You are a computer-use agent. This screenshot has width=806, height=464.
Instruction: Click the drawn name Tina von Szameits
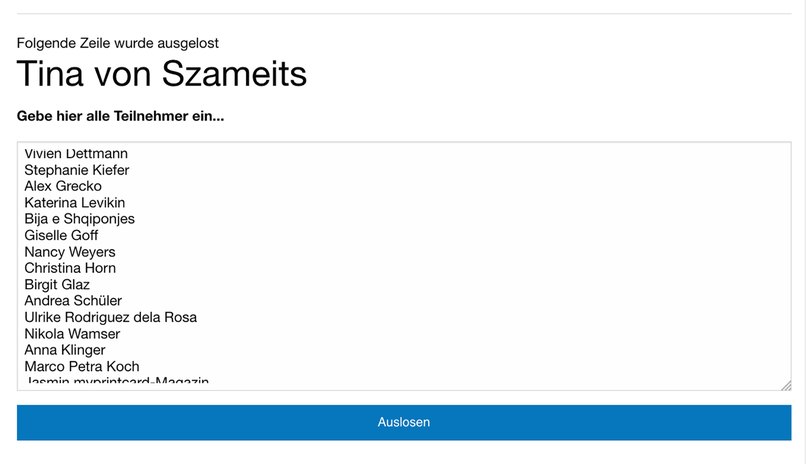(x=162, y=74)
